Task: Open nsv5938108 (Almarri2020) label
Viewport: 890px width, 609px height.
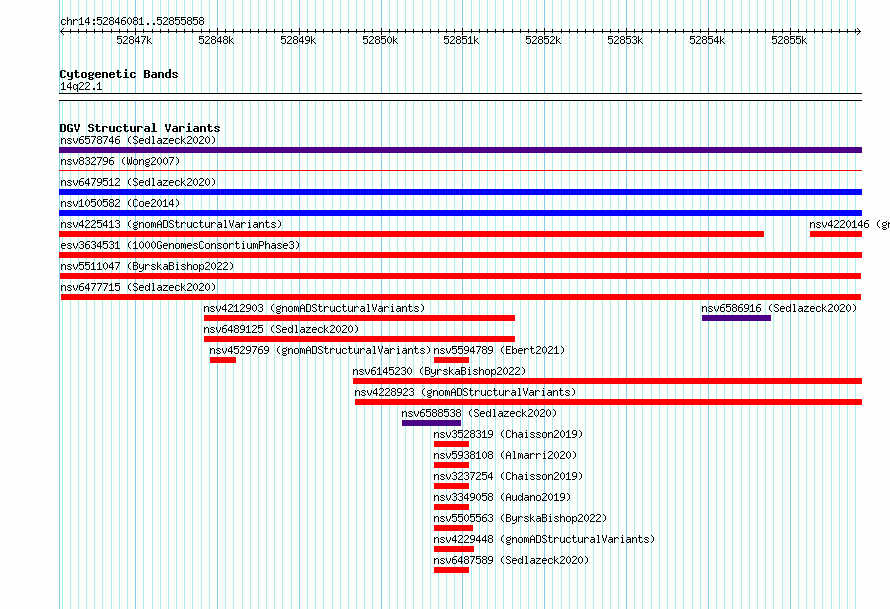Action: (505, 455)
